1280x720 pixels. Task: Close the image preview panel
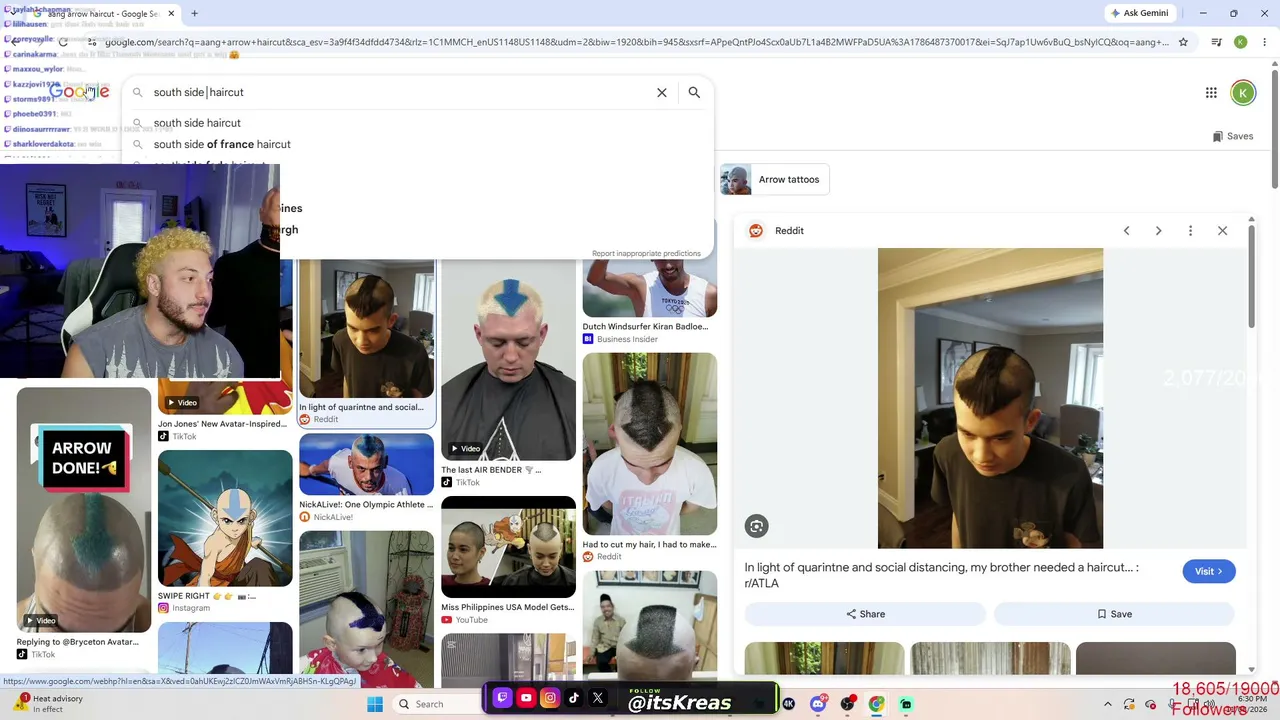point(1222,231)
